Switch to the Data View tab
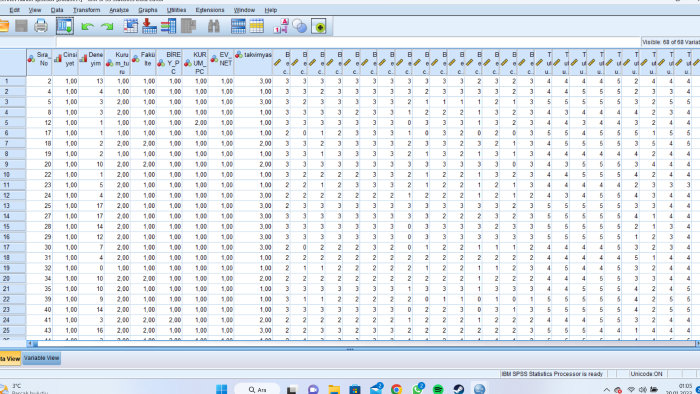This screenshot has width=700, height=394. [x=10, y=358]
